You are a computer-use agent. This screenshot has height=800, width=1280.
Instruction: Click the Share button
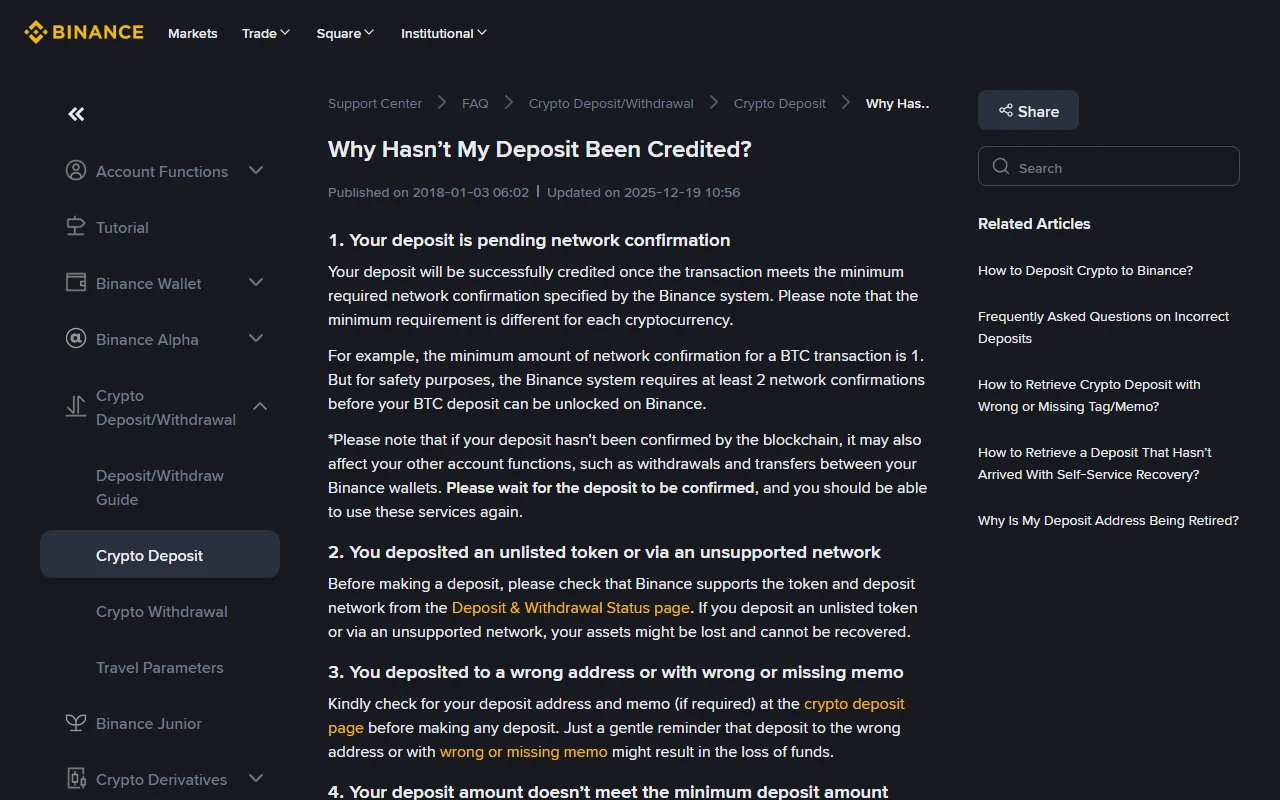pos(1028,110)
